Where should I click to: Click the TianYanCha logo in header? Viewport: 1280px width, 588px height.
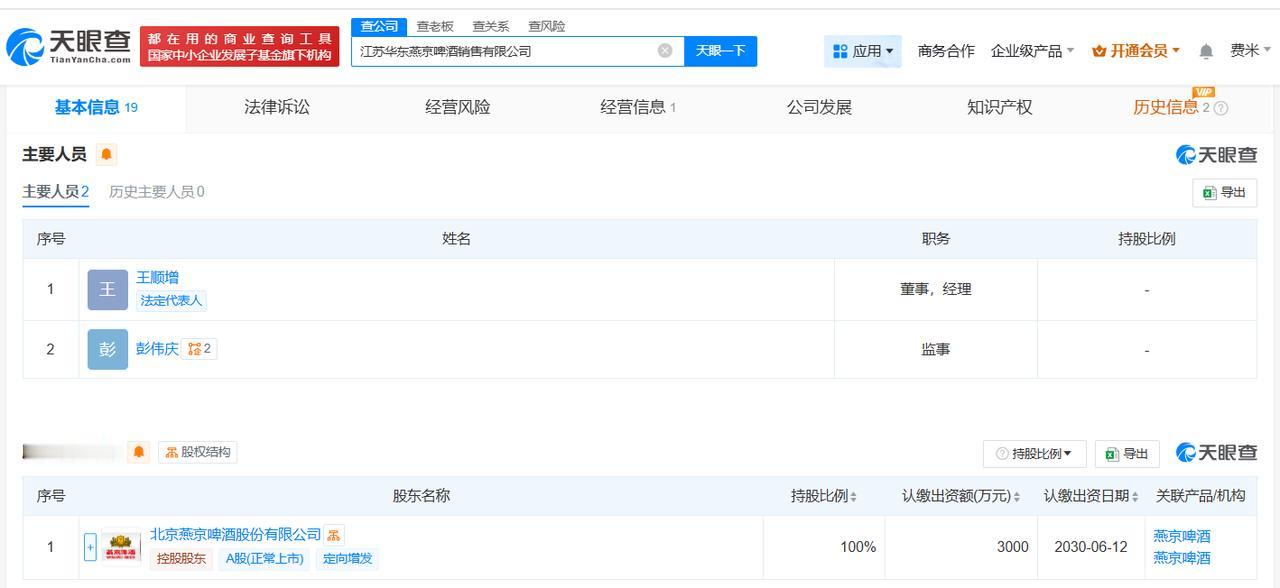(x=69, y=46)
